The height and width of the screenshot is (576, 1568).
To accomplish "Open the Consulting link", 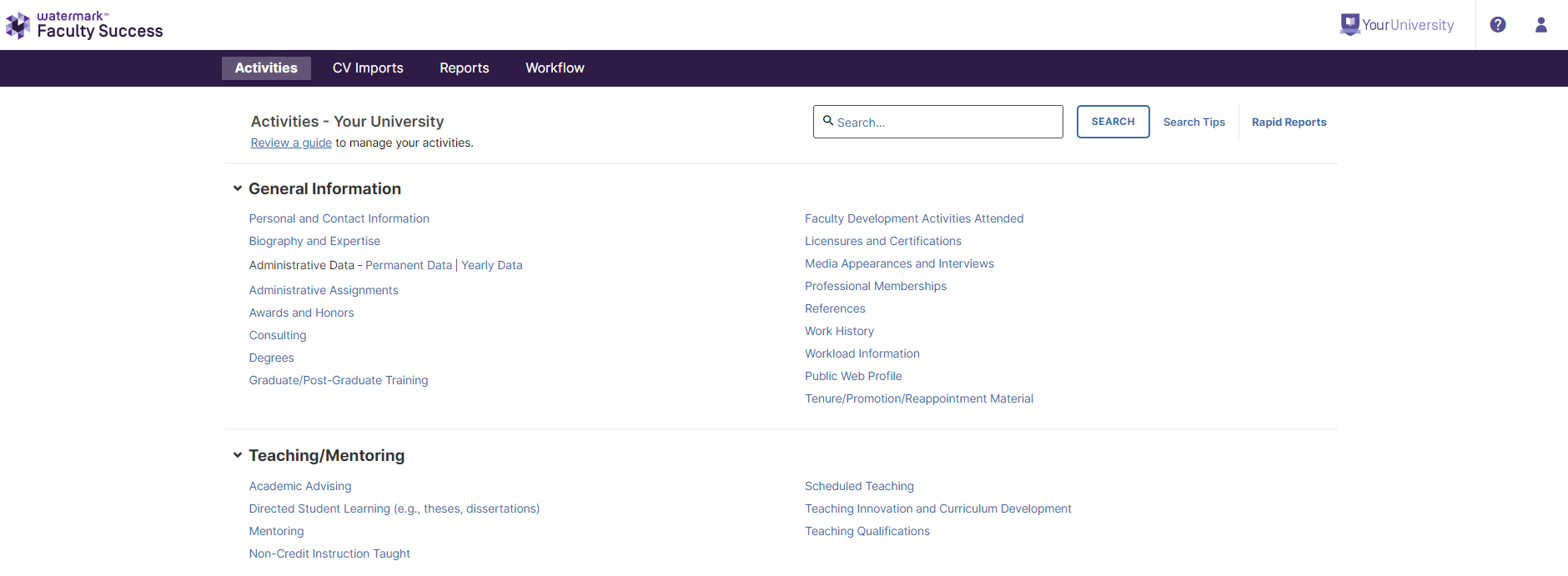I will (278, 335).
